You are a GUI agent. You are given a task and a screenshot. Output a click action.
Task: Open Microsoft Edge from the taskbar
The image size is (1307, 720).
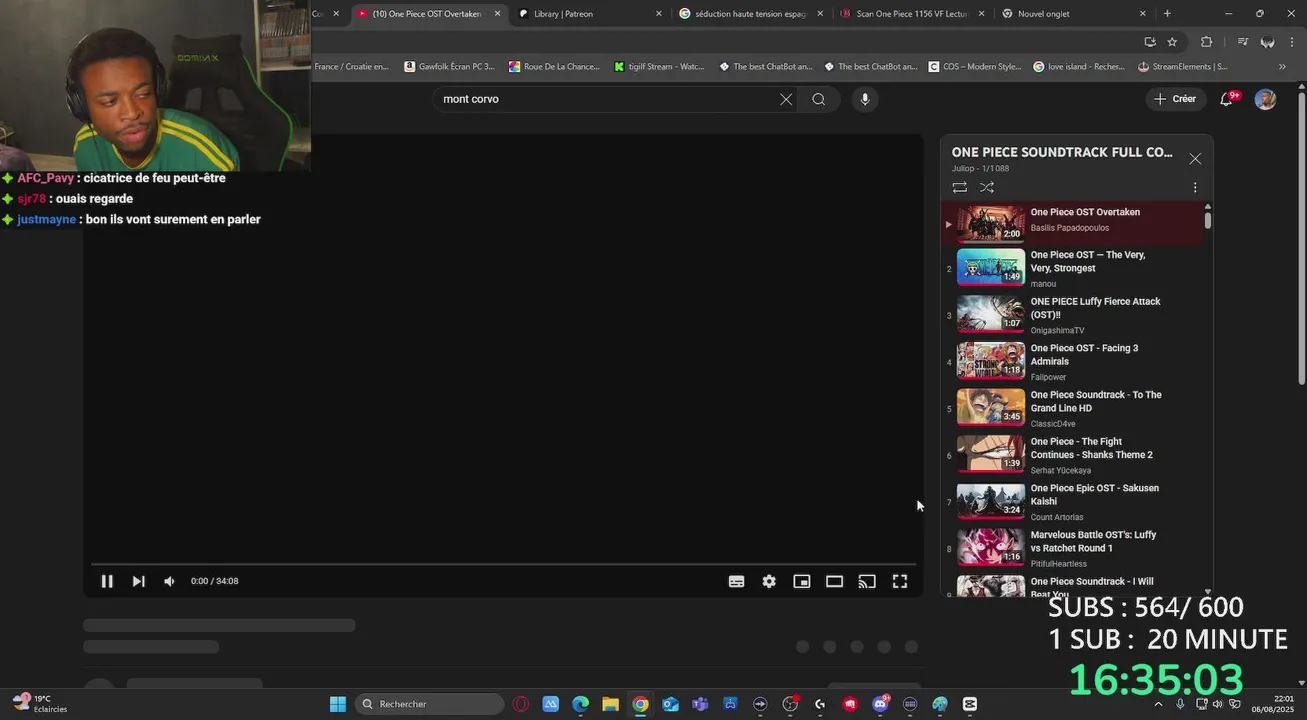click(x=581, y=704)
